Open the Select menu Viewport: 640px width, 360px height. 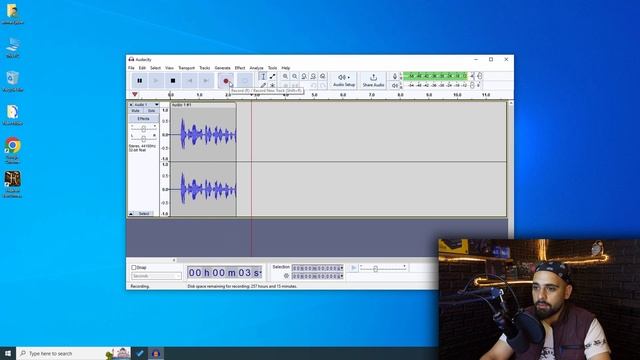(x=156, y=68)
